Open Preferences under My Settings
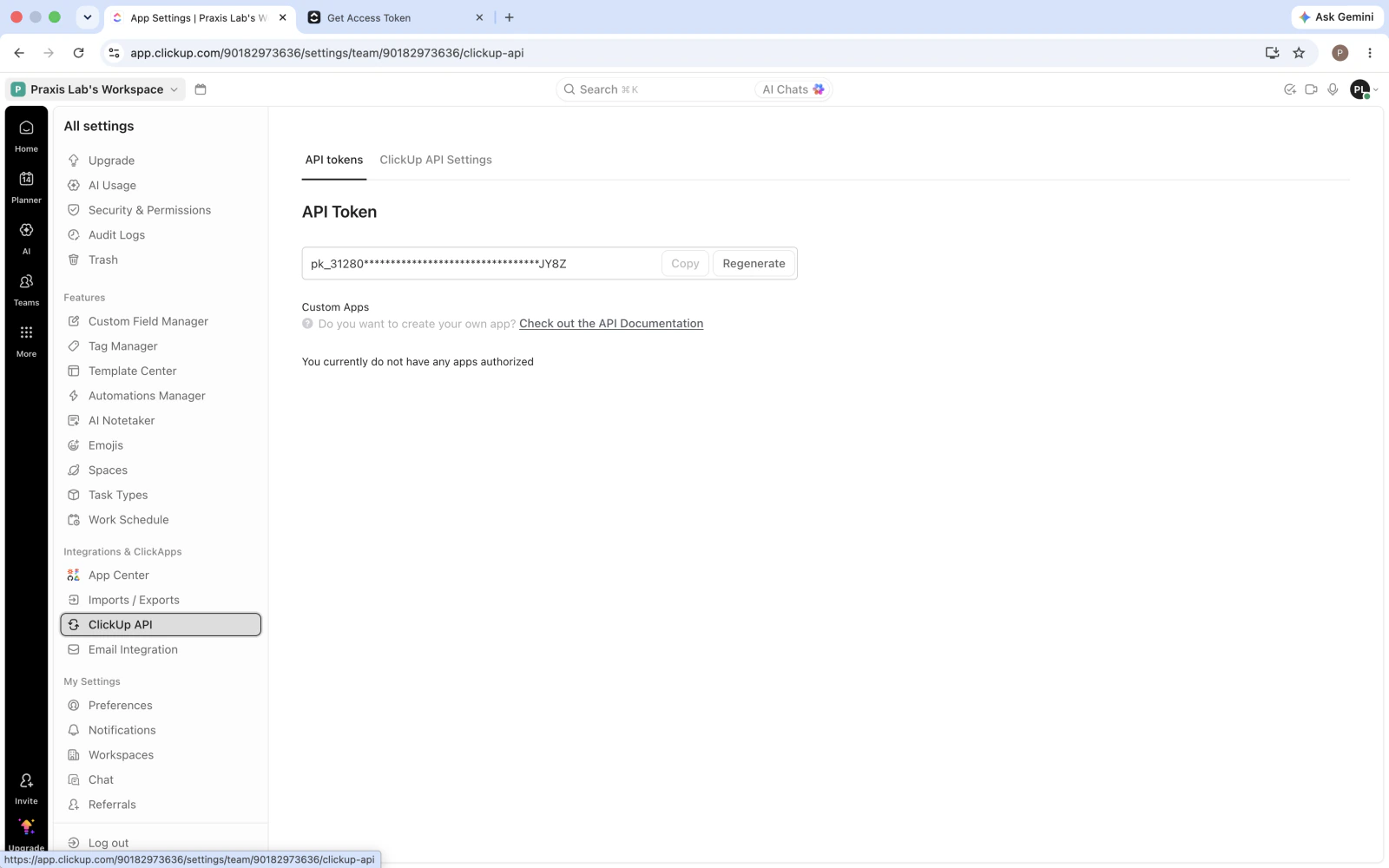This screenshot has height=868, width=1389. pyautogui.click(x=160, y=706)
